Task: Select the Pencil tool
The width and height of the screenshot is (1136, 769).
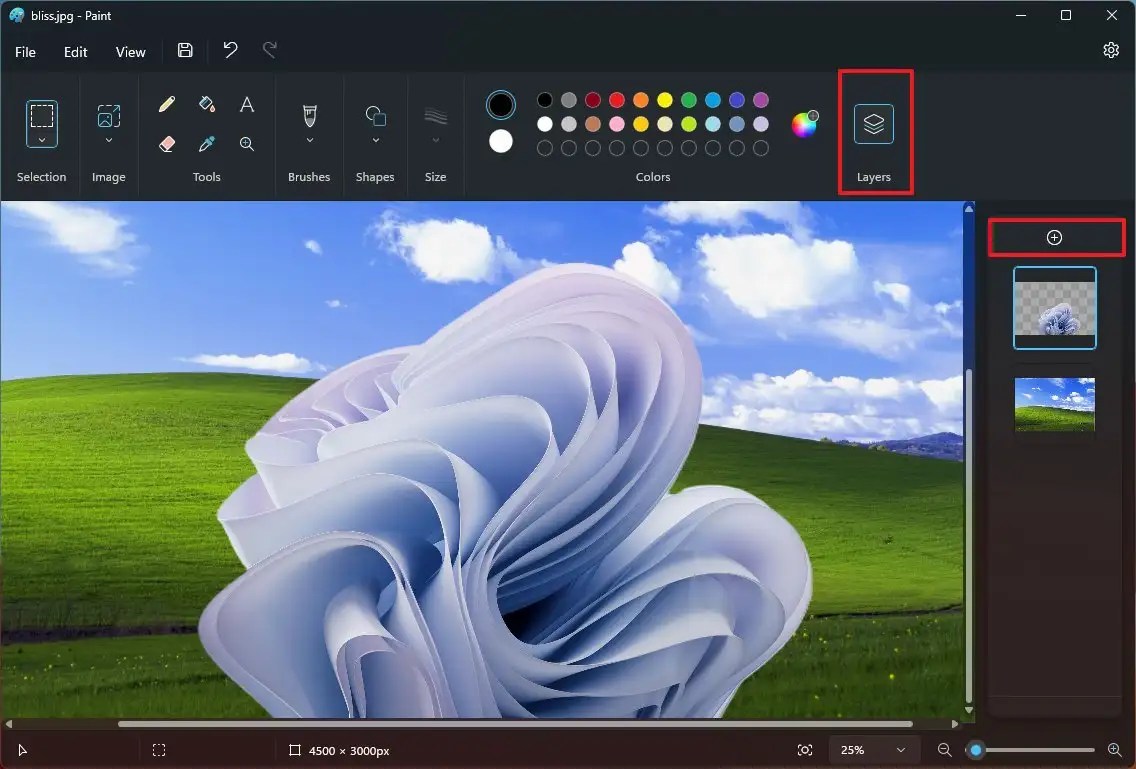Action: tap(167, 103)
